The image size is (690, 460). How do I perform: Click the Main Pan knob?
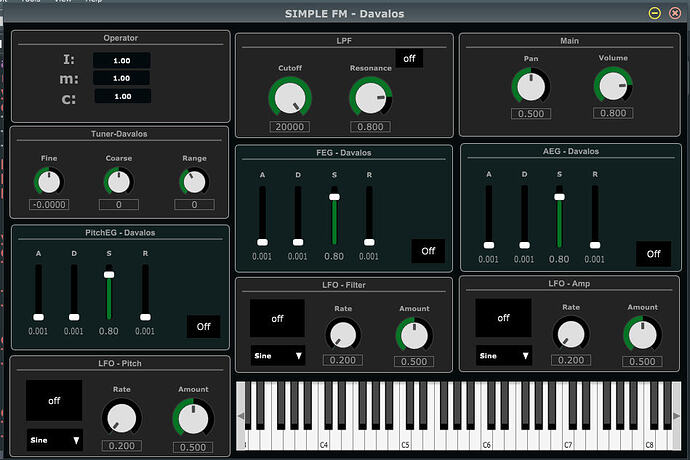tap(531, 85)
